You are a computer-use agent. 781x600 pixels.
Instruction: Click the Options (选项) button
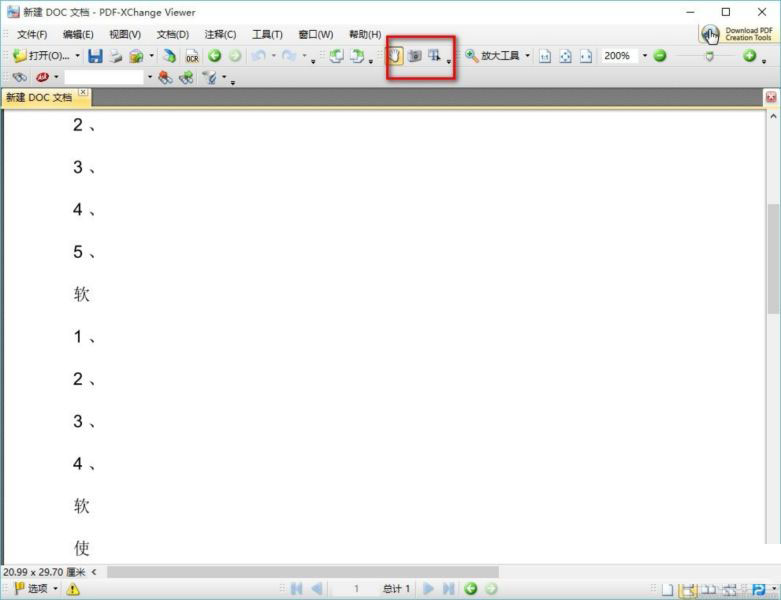[x=31, y=589]
